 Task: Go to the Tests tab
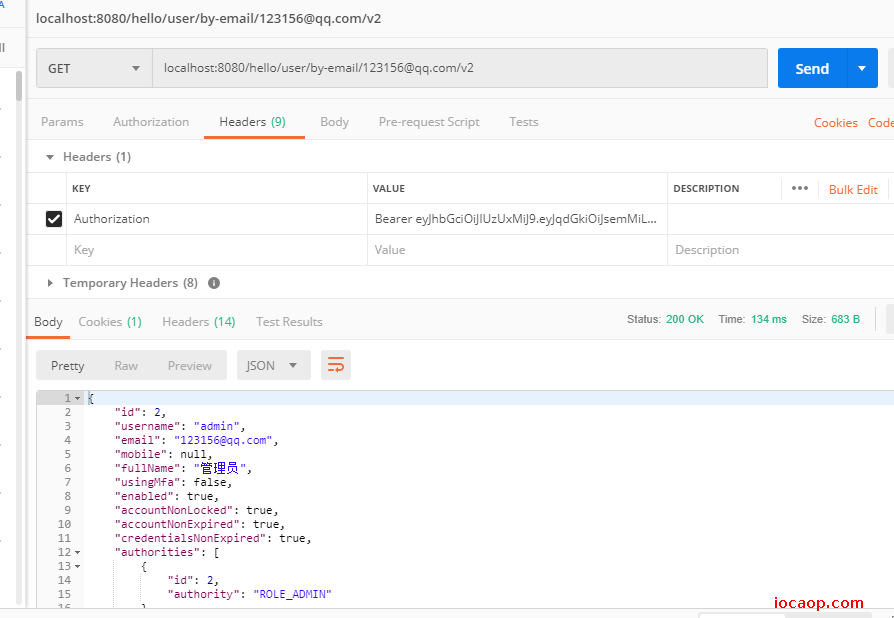[x=523, y=122]
